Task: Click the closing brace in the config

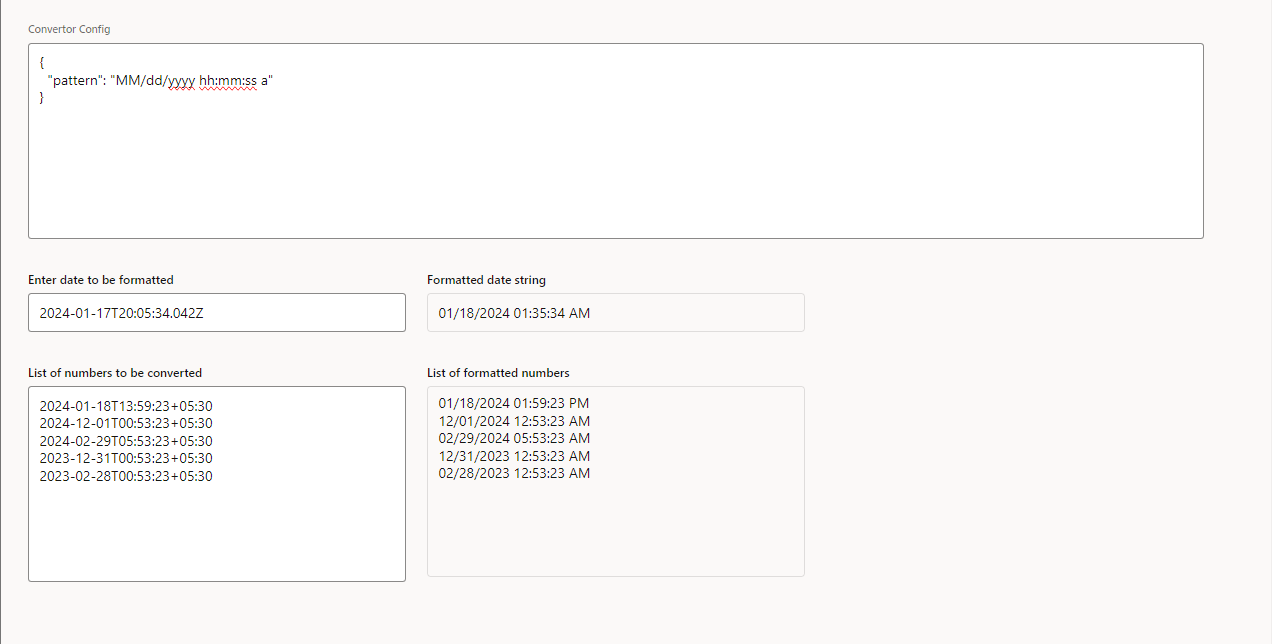Action: (x=41, y=97)
